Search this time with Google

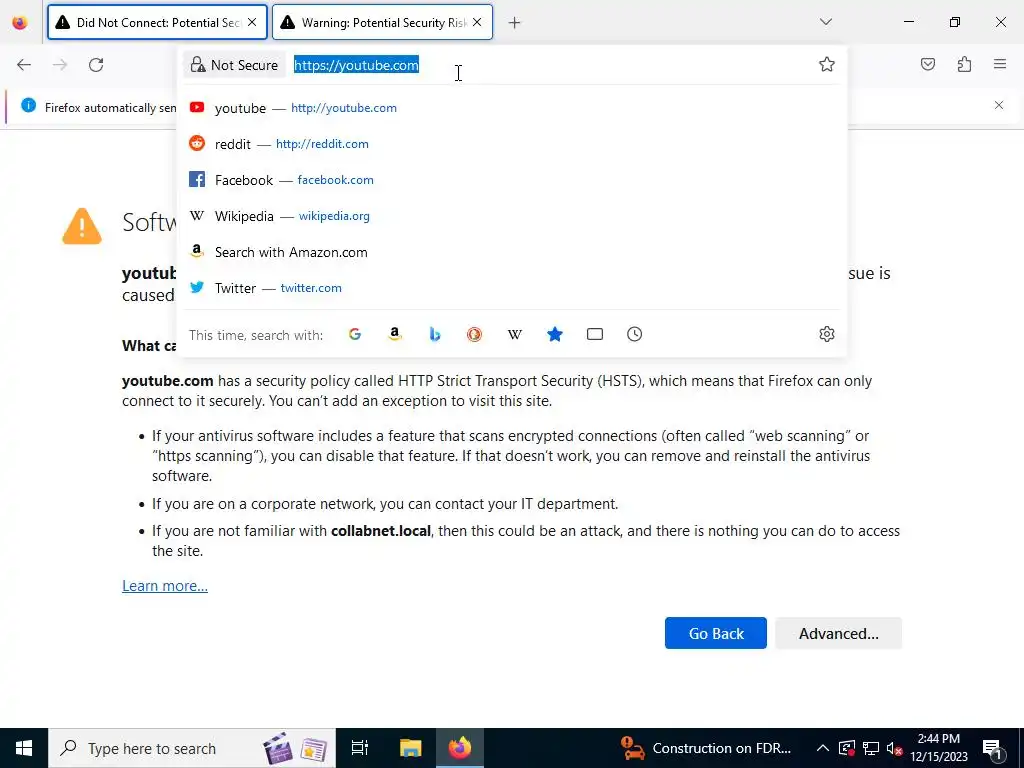(x=355, y=334)
